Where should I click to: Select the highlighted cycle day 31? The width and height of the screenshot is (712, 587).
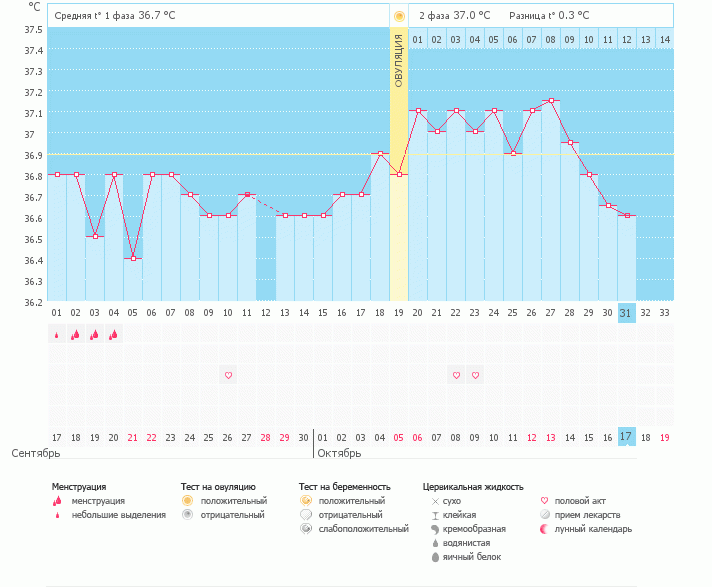(627, 313)
